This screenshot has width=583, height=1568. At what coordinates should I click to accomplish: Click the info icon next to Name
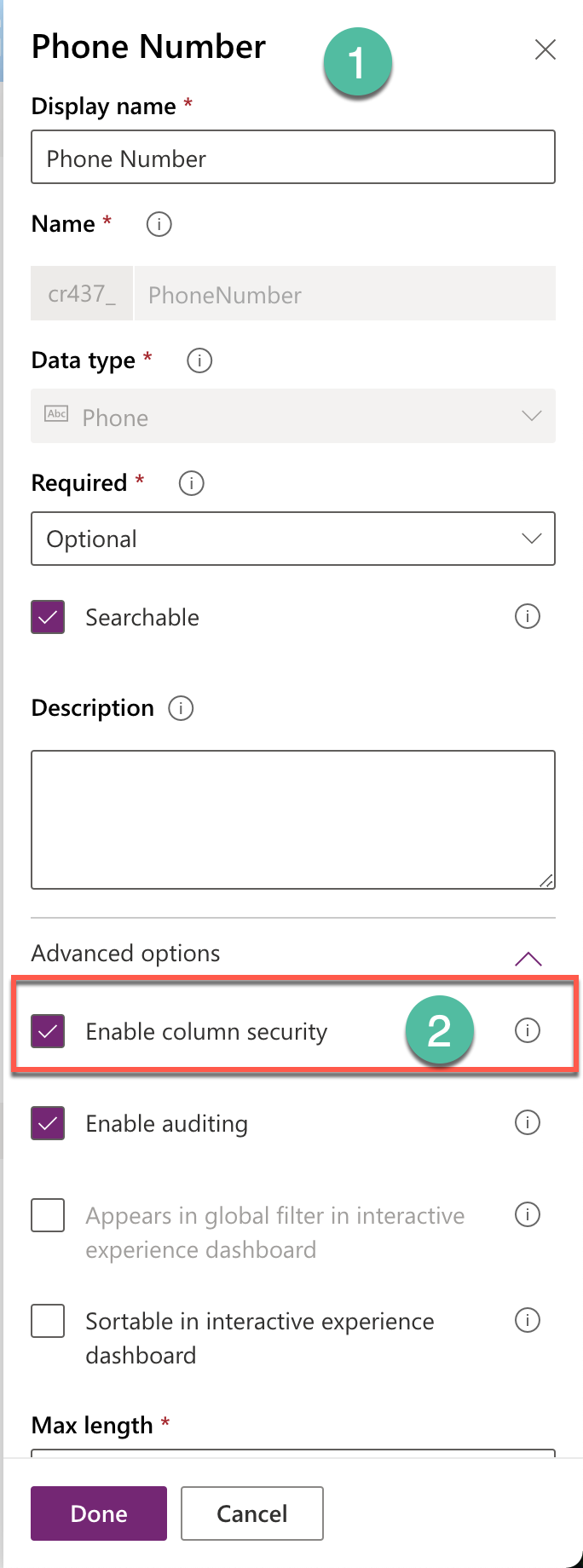159,224
